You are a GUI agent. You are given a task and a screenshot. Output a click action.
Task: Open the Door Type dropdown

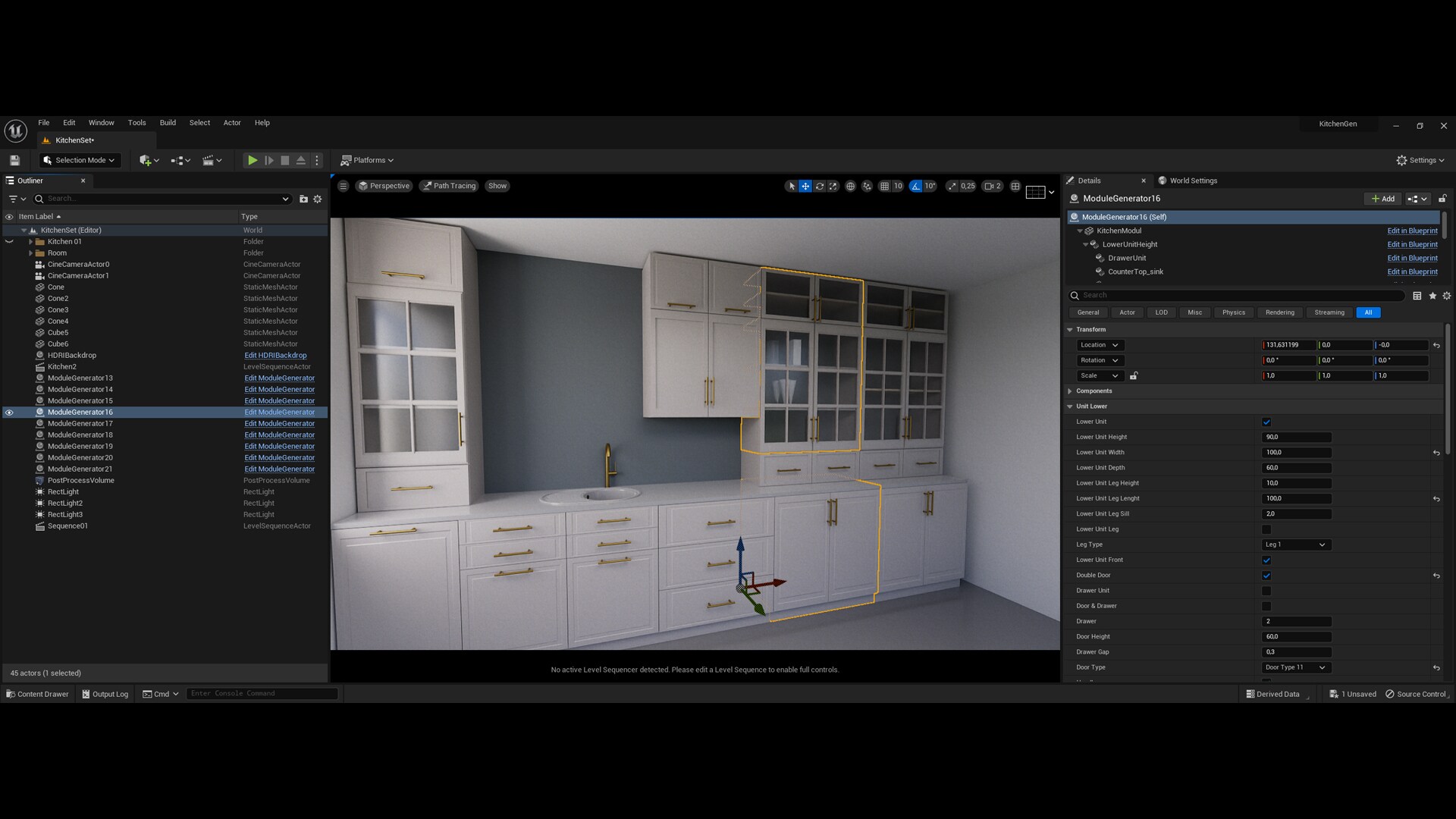pos(1294,667)
